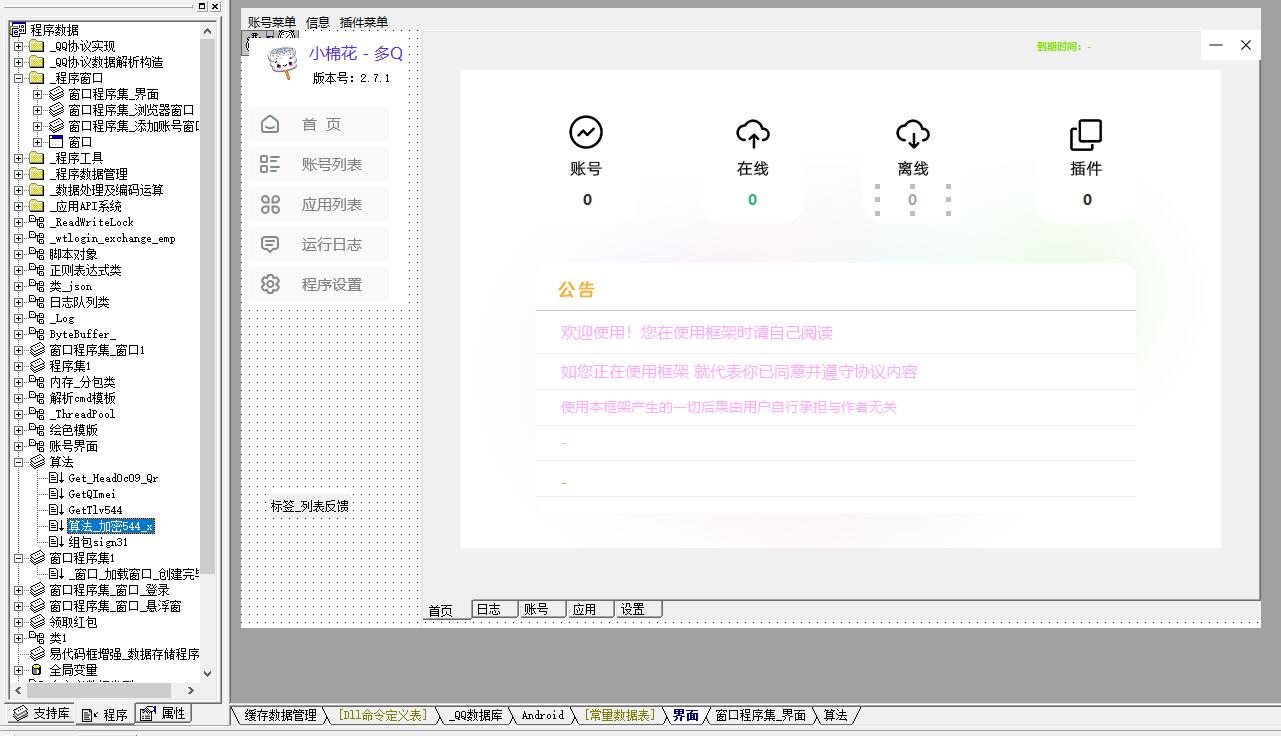1281x736 pixels.
Task: Click the gear icon beside 程序设置
Action: tap(270, 284)
